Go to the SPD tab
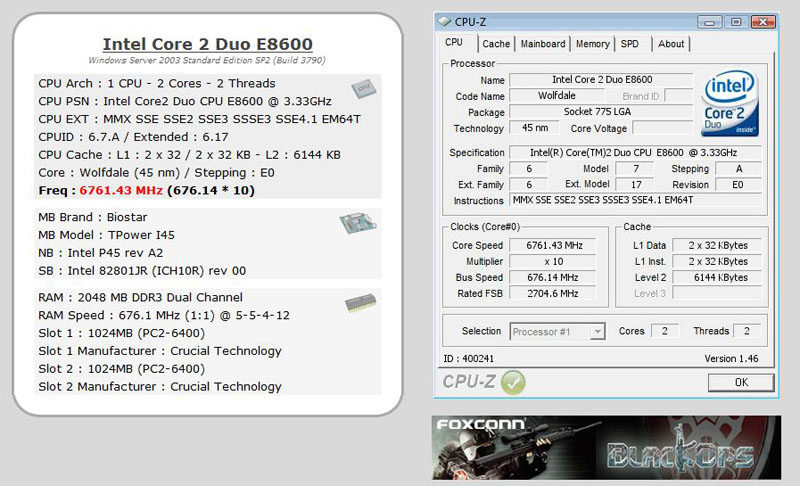The height and width of the screenshot is (486, 800). [630, 44]
